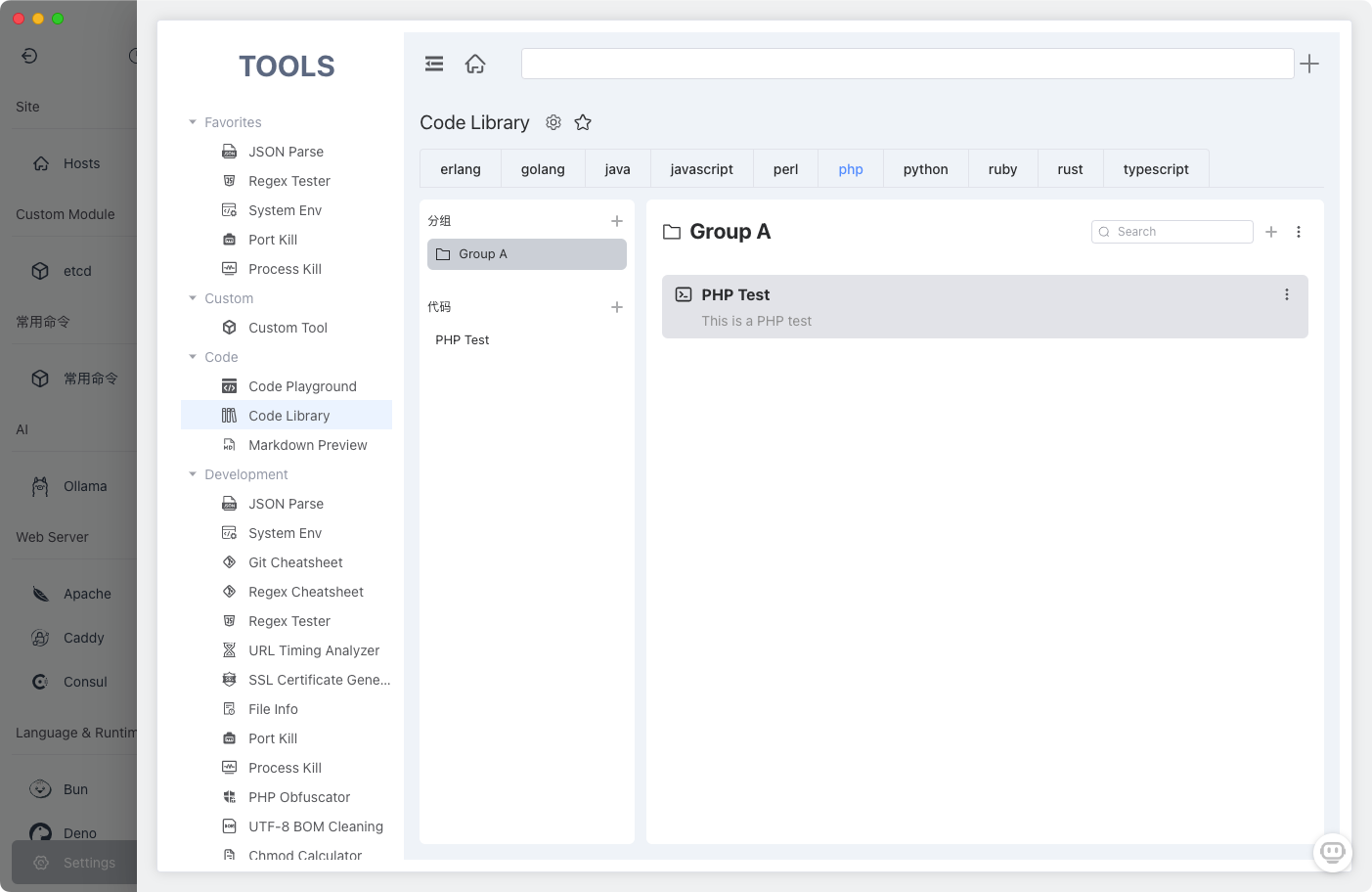
Task: Switch to the erlang tab
Action: click(x=461, y=169)
